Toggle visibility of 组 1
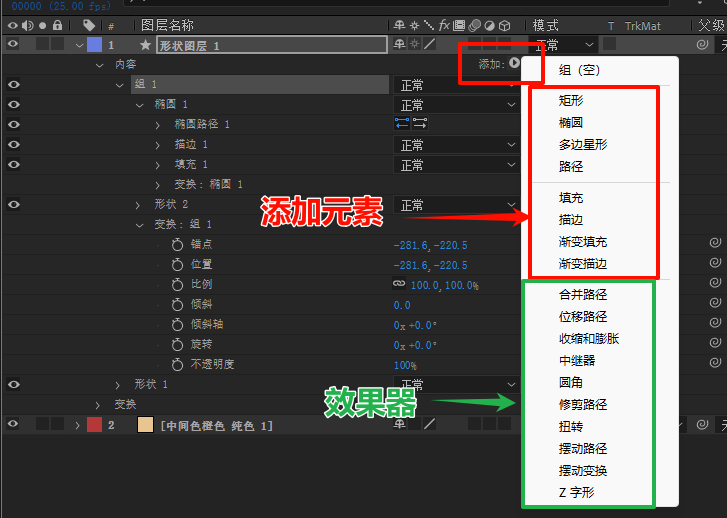The height and width of the screenshot is (518, 727). [14, 84]
